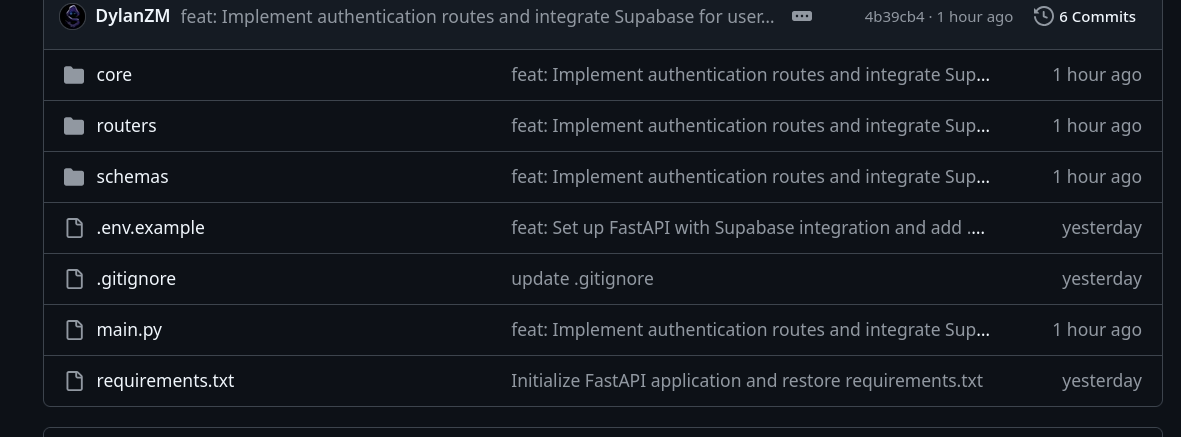The height and width of the screenshot is (437, 1181).
Task: Click the commit history clock icon
Action: 1043,16
